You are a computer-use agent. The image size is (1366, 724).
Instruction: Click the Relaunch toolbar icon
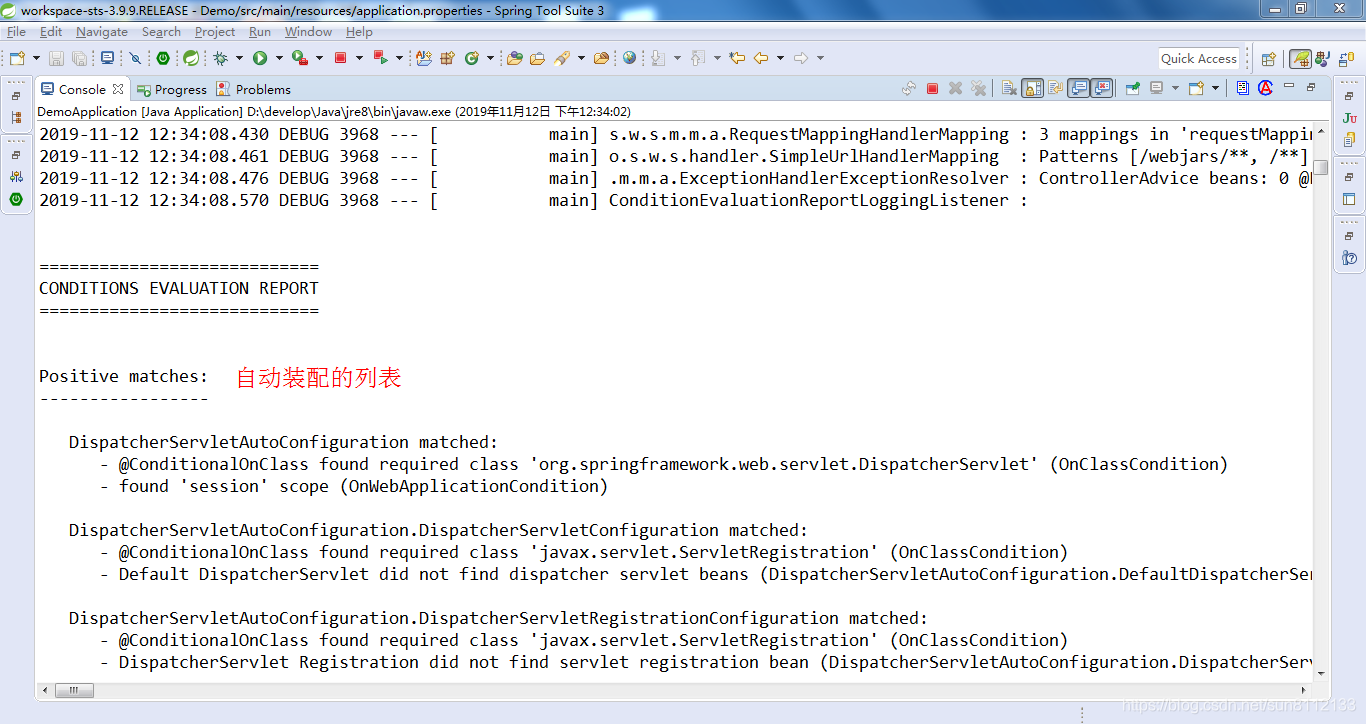coord(380,58)
